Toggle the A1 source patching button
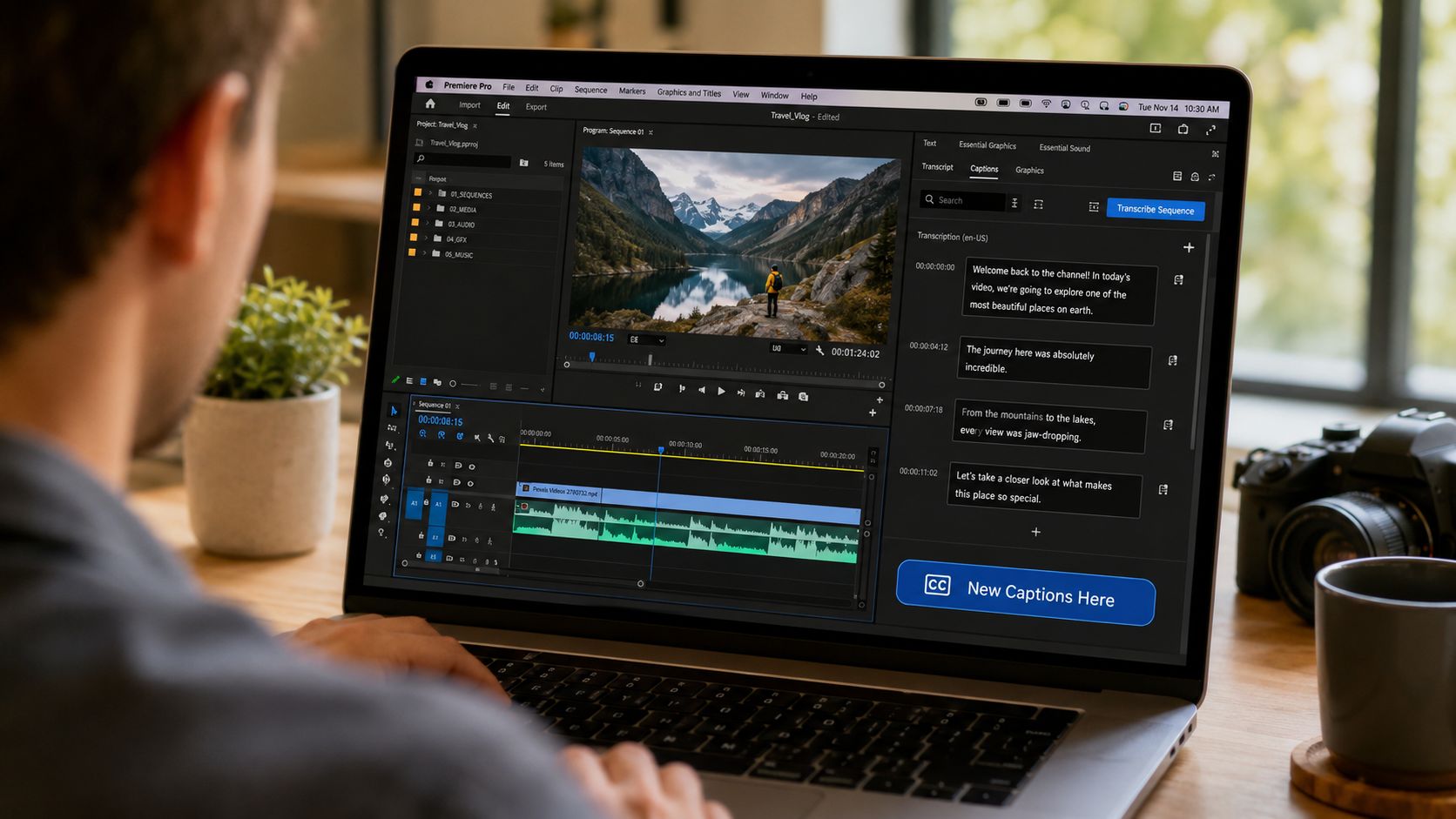The height and width of the screenshot is (819, 1456). pos(414,503)
